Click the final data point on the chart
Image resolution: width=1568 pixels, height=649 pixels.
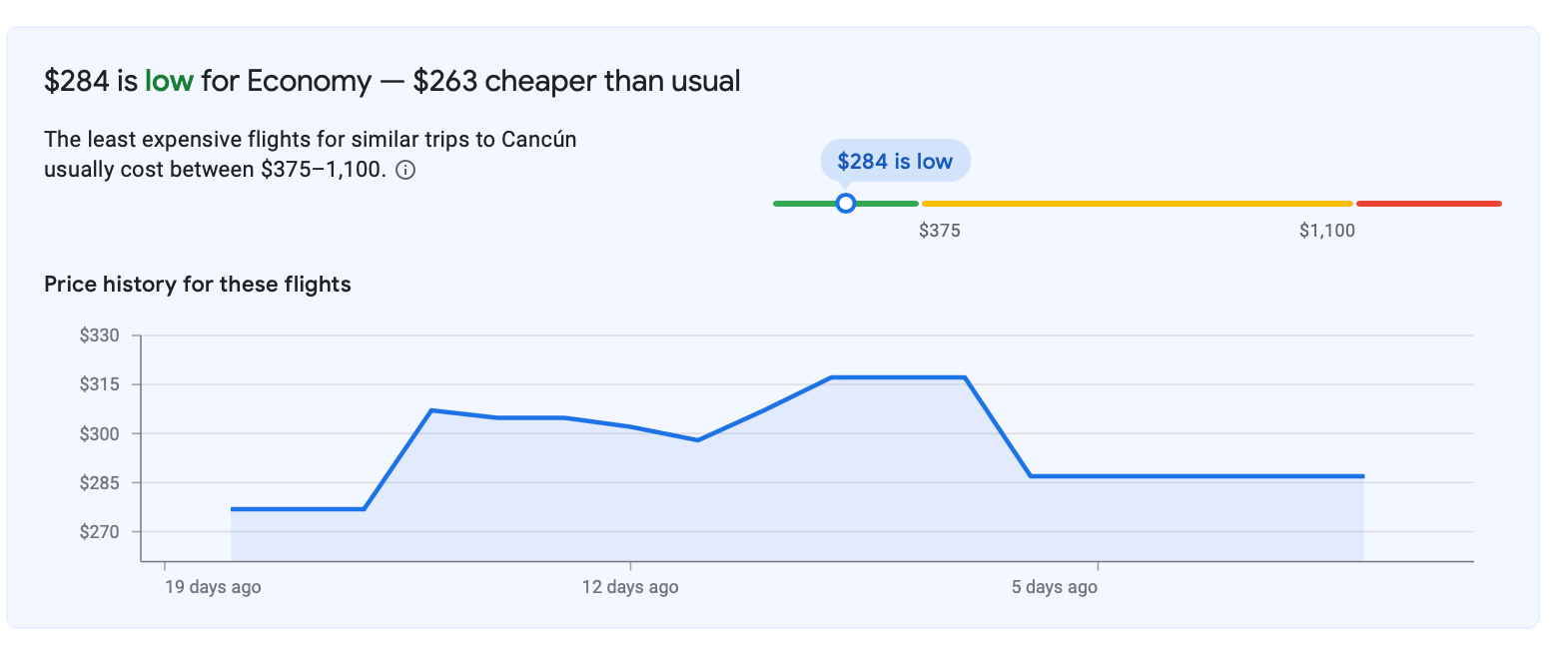point(1362,476)
